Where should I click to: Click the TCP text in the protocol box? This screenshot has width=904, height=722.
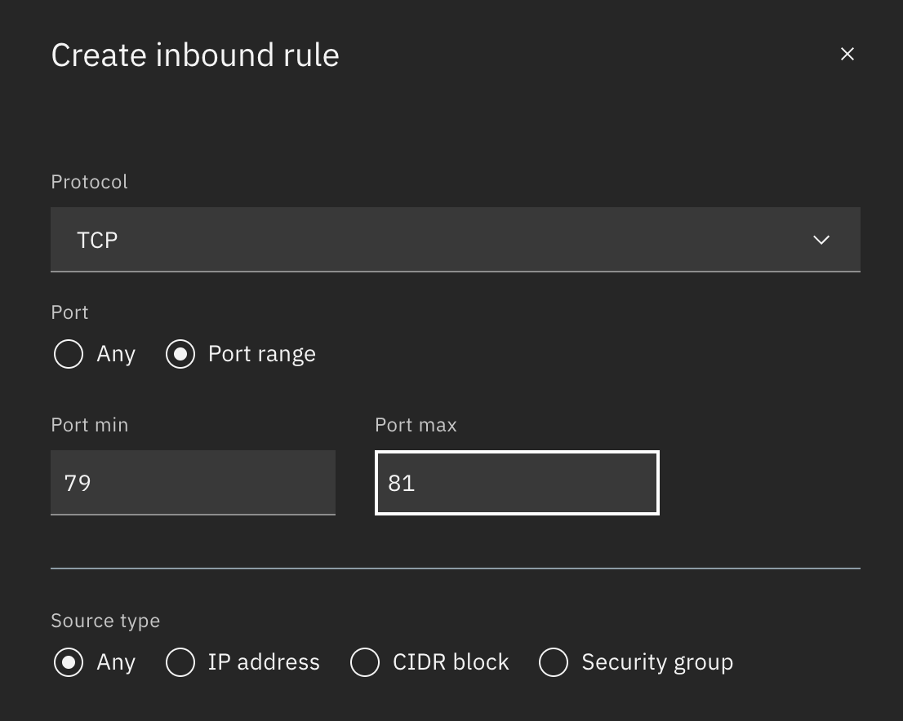97,241
